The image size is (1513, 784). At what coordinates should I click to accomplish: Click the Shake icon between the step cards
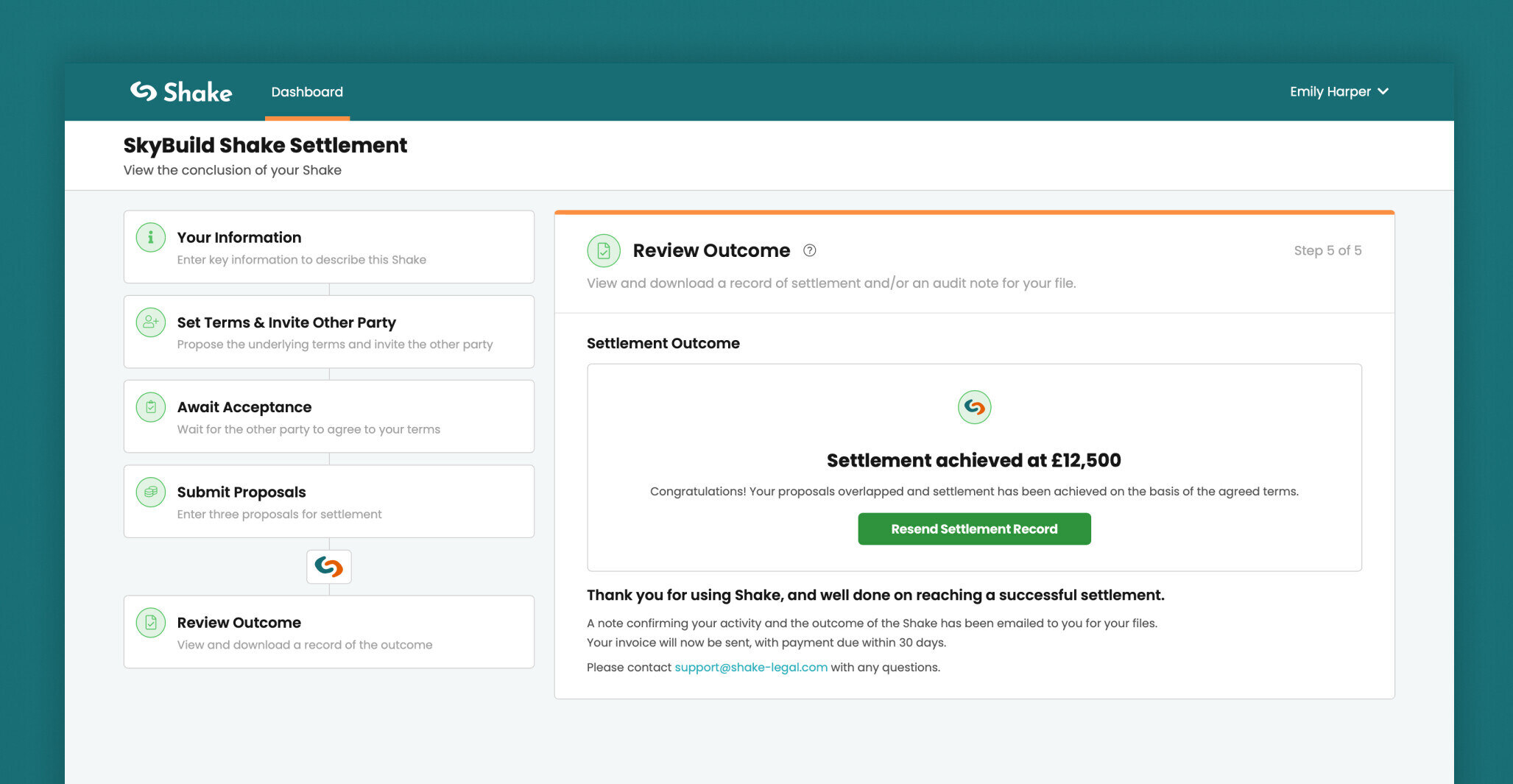click(329, 567)
